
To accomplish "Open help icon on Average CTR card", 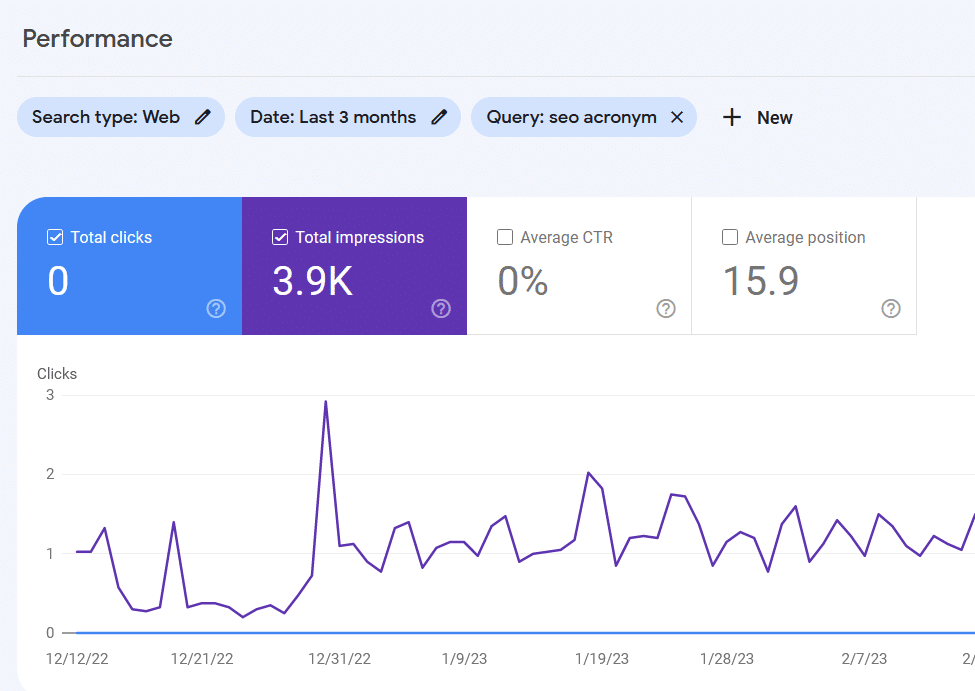I will [x=666, y=309].
